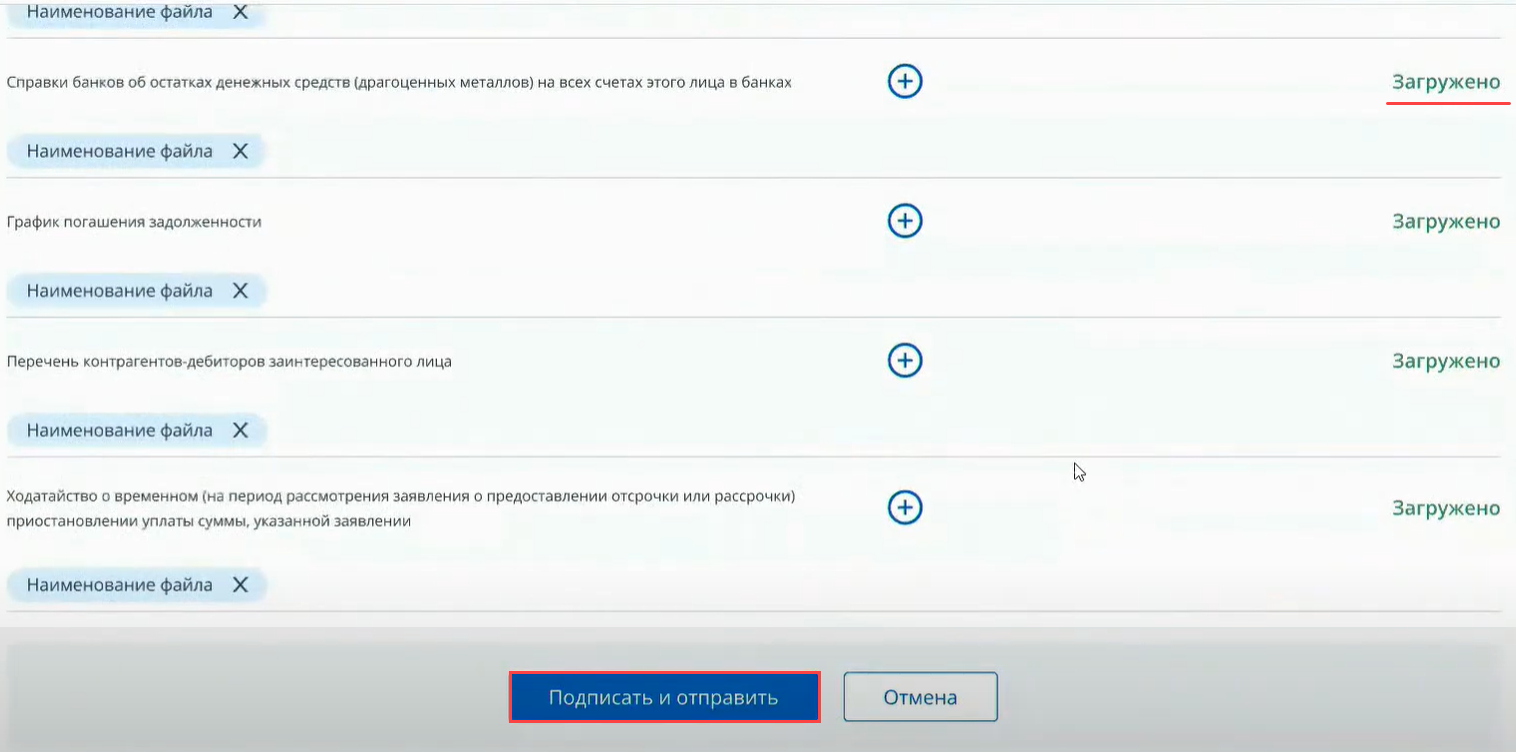Viewport: 1516px width, 752px height.
Task: Click underlined Загружено status for bank certificates
Action: (1446, 82)
